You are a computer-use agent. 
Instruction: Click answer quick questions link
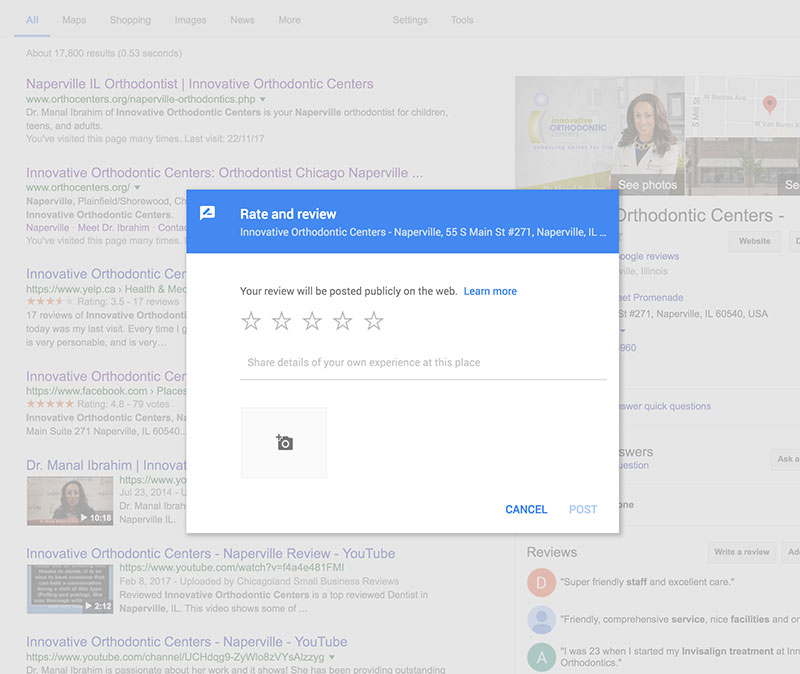pyautogui.click(x=665, y=406)
